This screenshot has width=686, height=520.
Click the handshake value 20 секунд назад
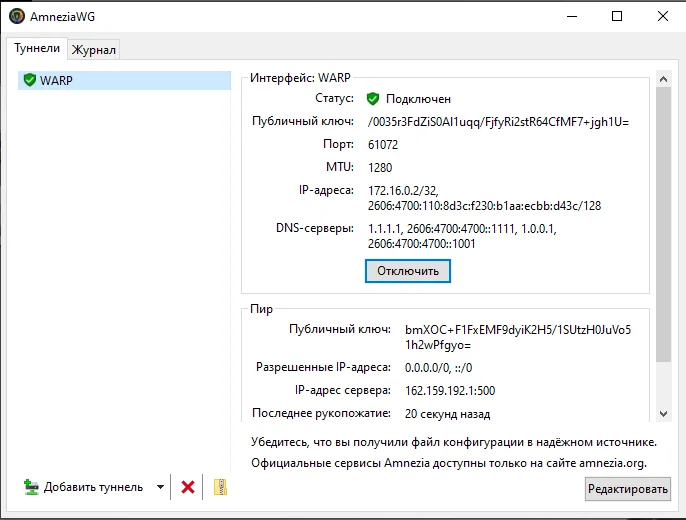point(447,414)
